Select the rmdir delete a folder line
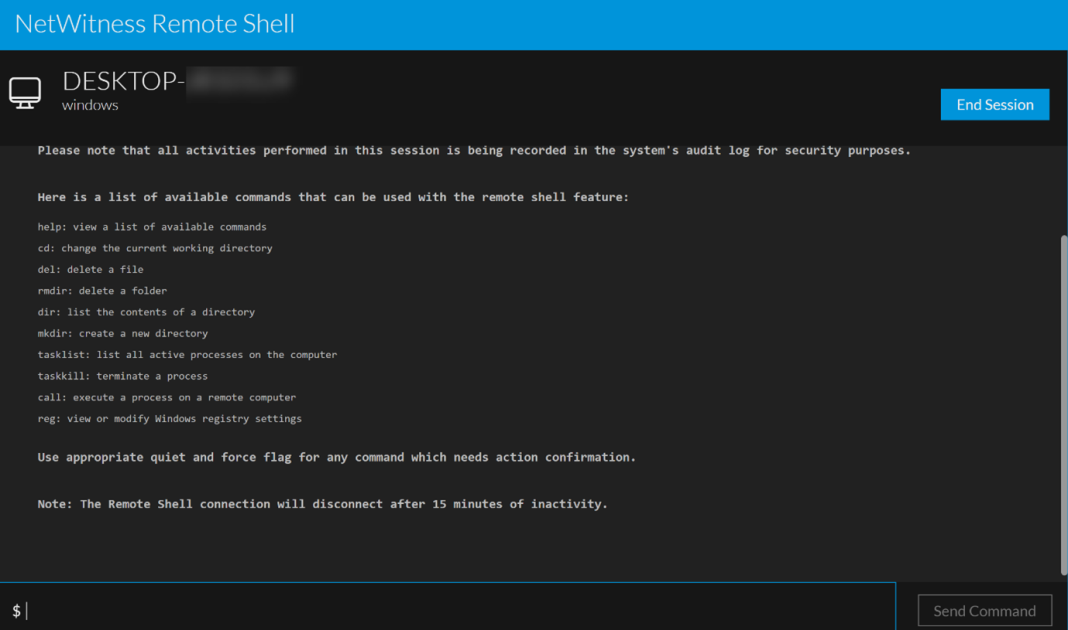Viewport: 1068px width, 630px height. (102, 290)
